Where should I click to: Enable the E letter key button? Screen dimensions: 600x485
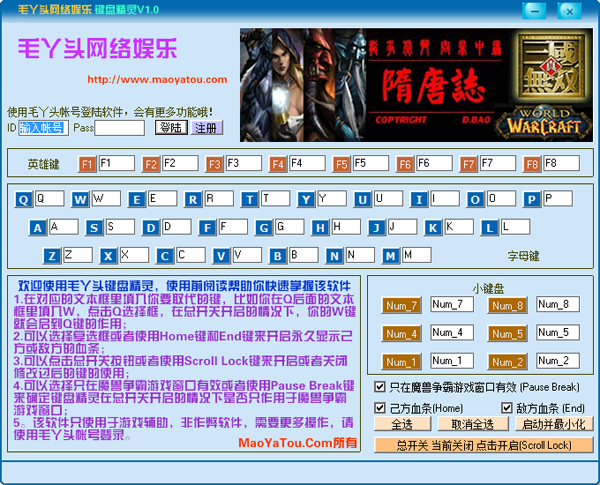click(137, 199)
